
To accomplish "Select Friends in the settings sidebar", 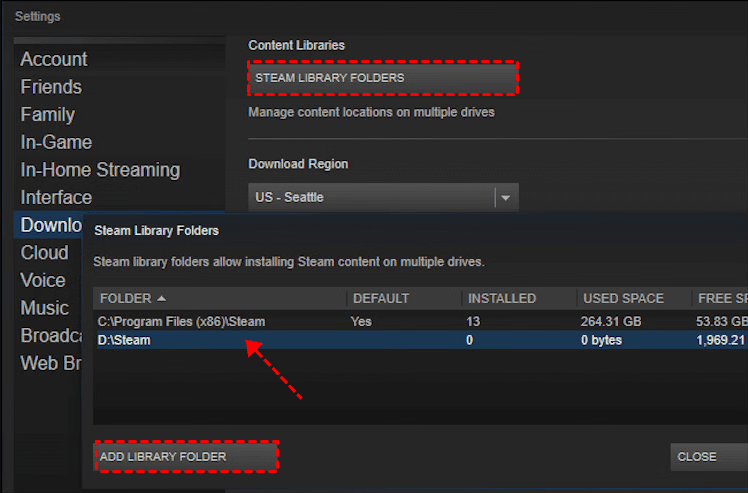I will pos(51,87).
